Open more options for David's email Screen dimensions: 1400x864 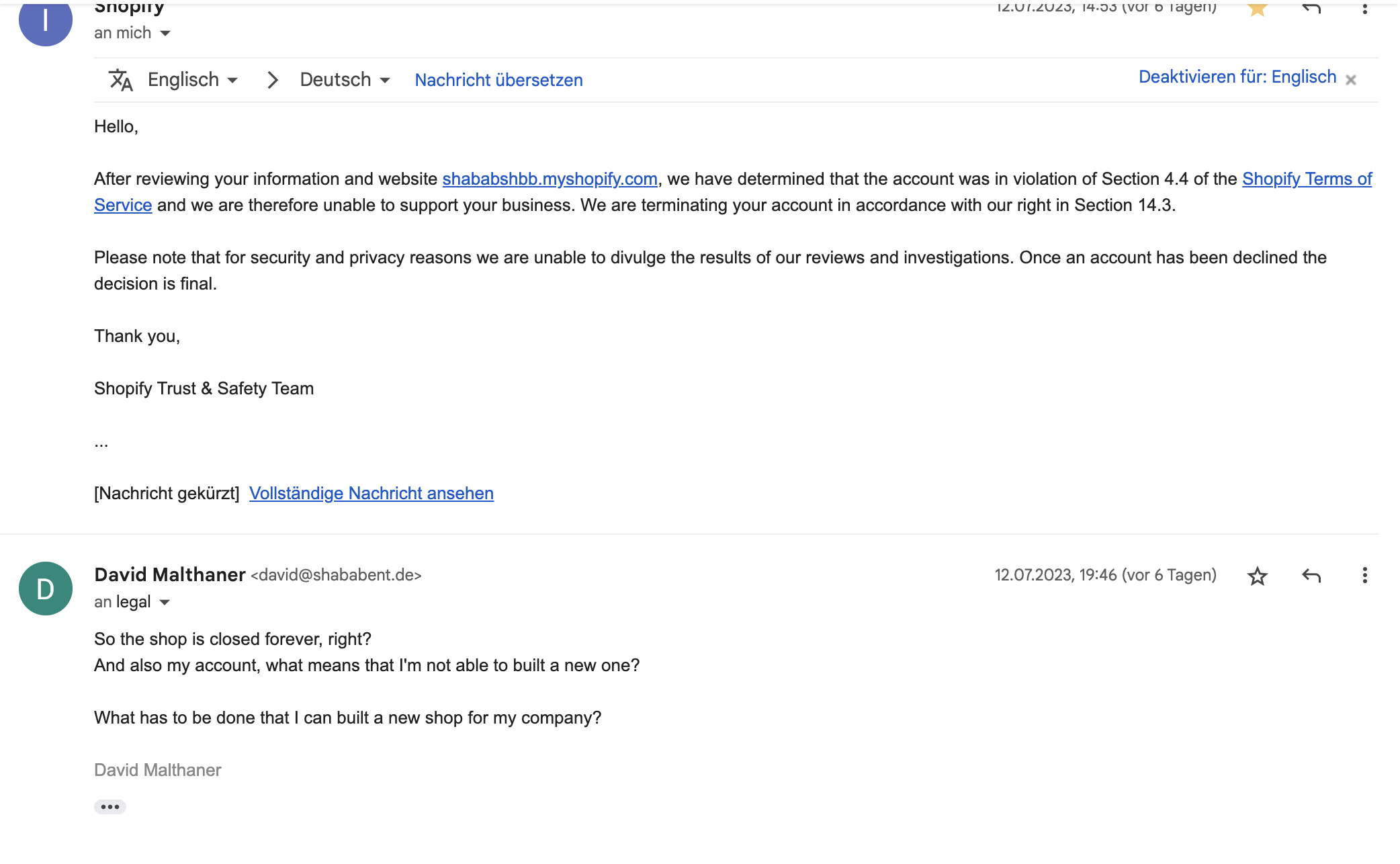click(x=1364, y=576)
